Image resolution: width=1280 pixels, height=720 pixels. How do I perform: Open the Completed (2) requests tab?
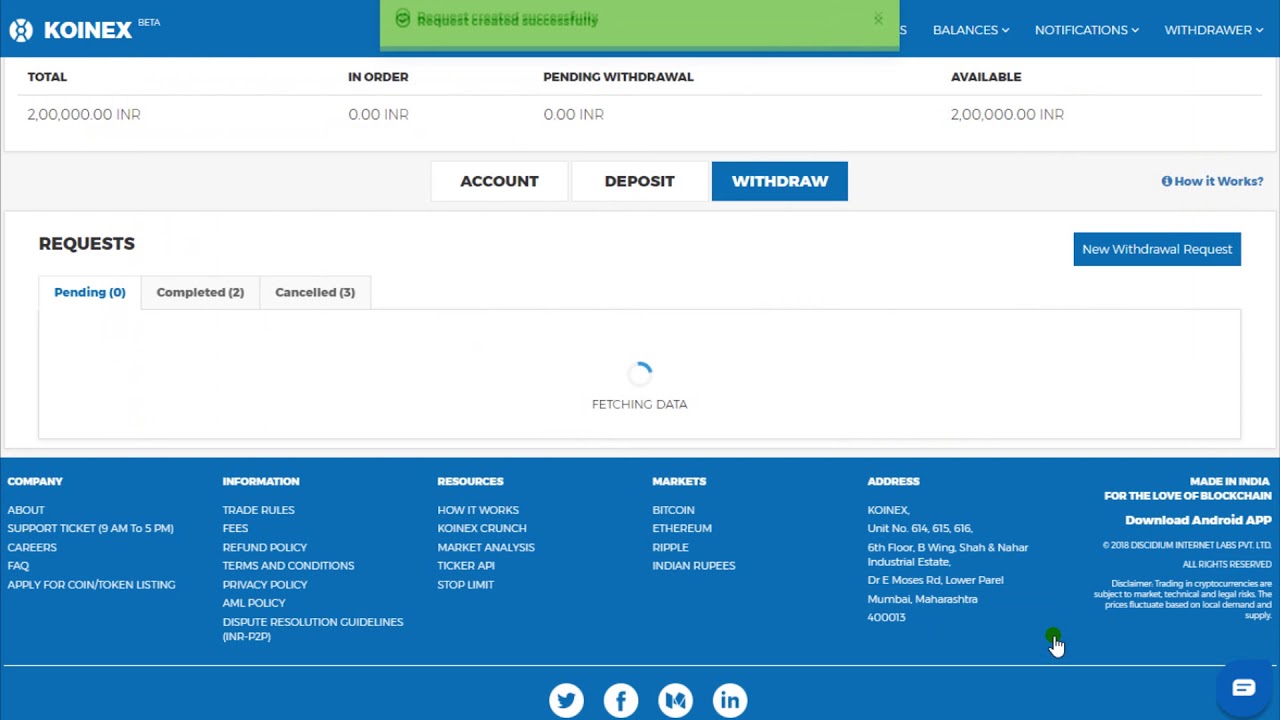(200, 292)
